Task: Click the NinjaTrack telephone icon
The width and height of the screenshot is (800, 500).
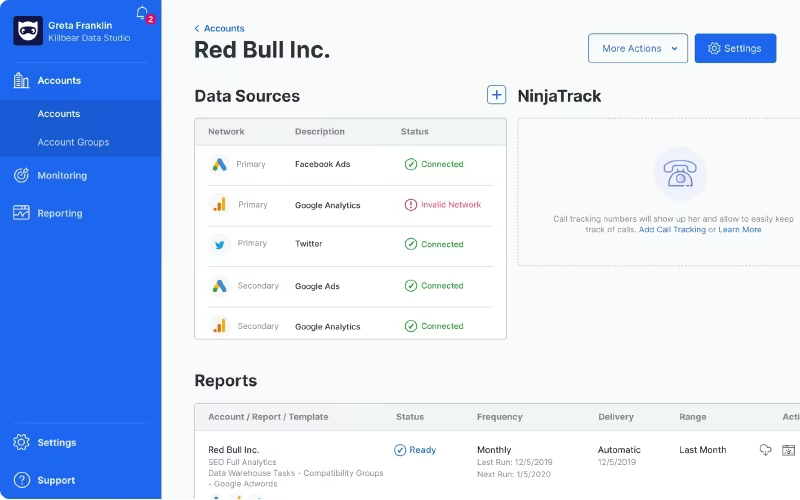Action: pos(680,174)
